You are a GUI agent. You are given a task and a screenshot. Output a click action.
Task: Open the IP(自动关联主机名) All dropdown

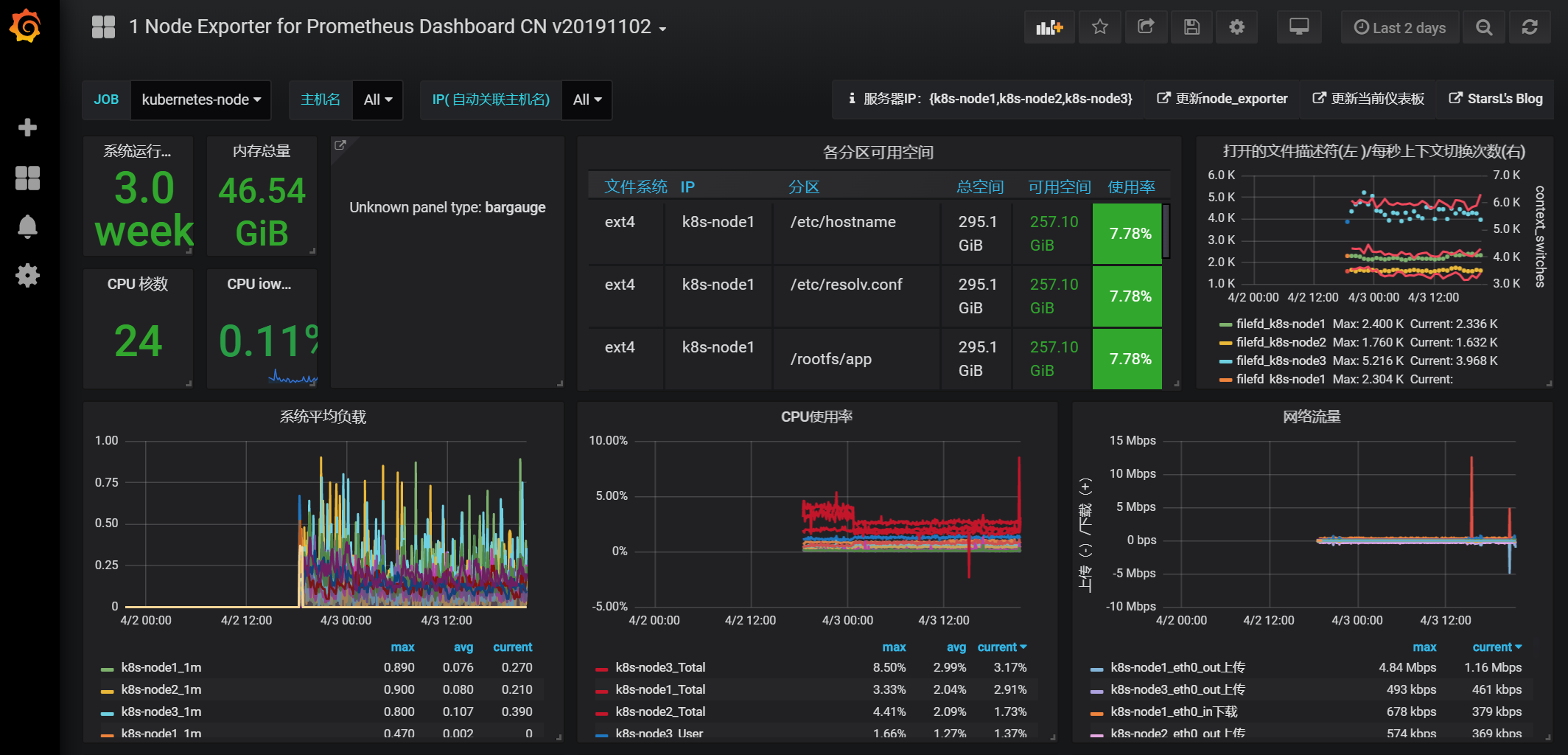tap(587, 100)
